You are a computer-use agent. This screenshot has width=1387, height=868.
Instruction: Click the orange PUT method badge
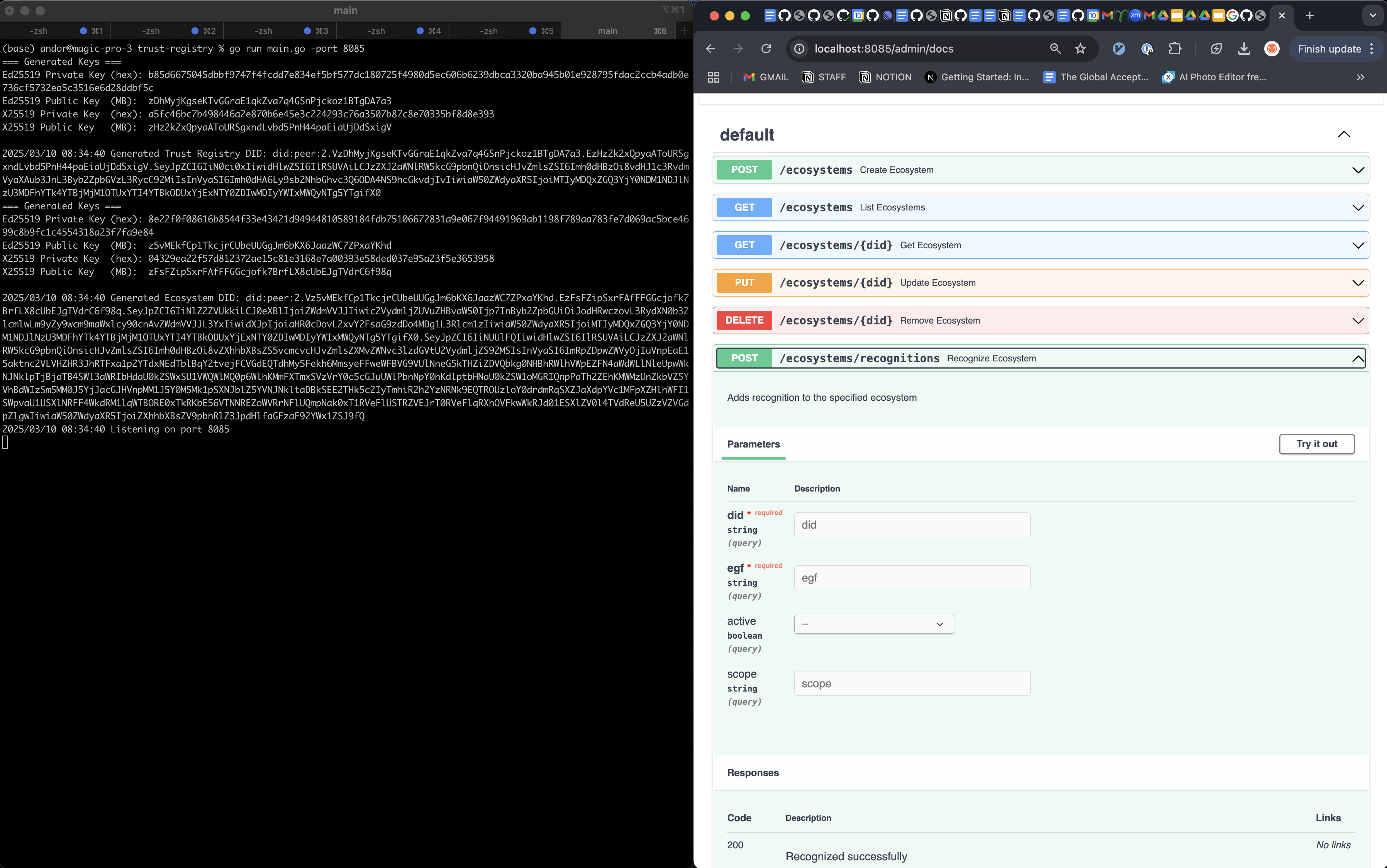(744, 282)
